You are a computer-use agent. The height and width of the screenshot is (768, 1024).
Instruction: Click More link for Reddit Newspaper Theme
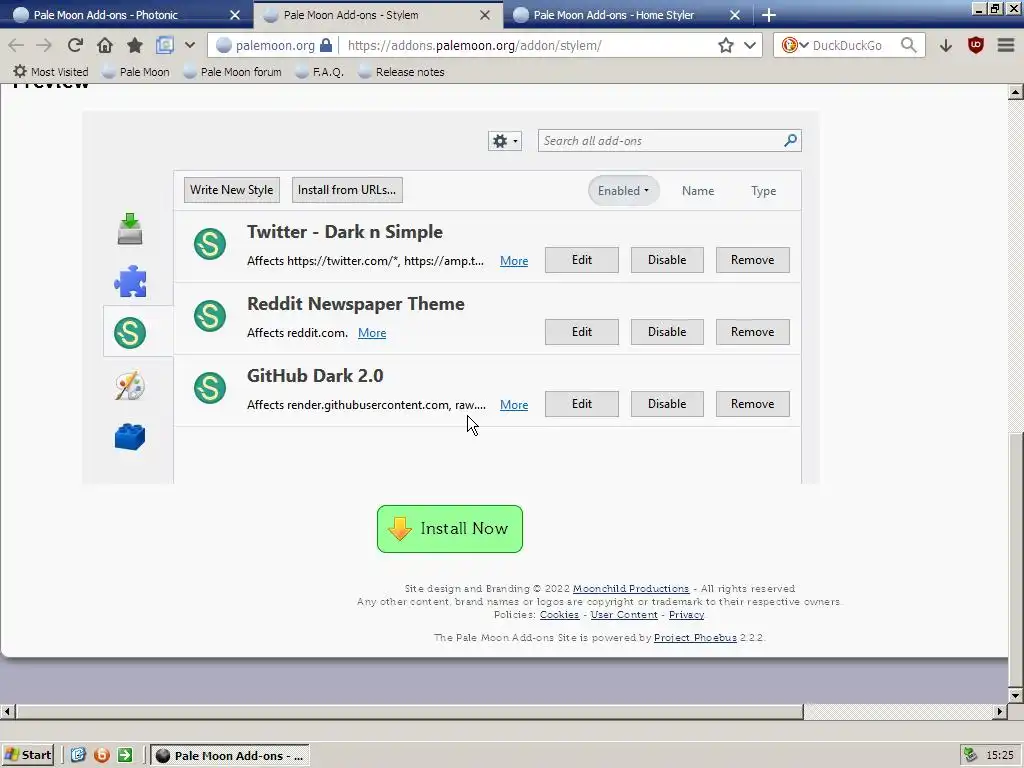tap(372, 333)
